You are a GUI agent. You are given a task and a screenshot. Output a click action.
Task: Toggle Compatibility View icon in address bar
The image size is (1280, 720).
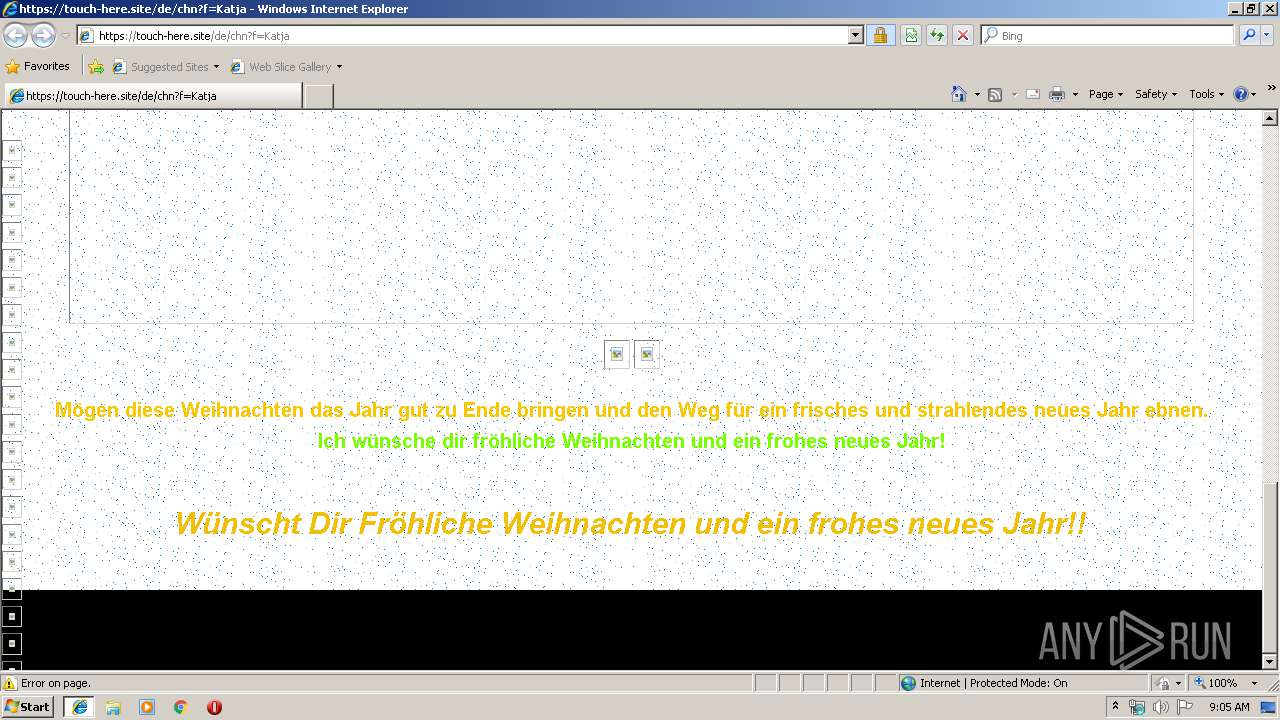(910, 35)
